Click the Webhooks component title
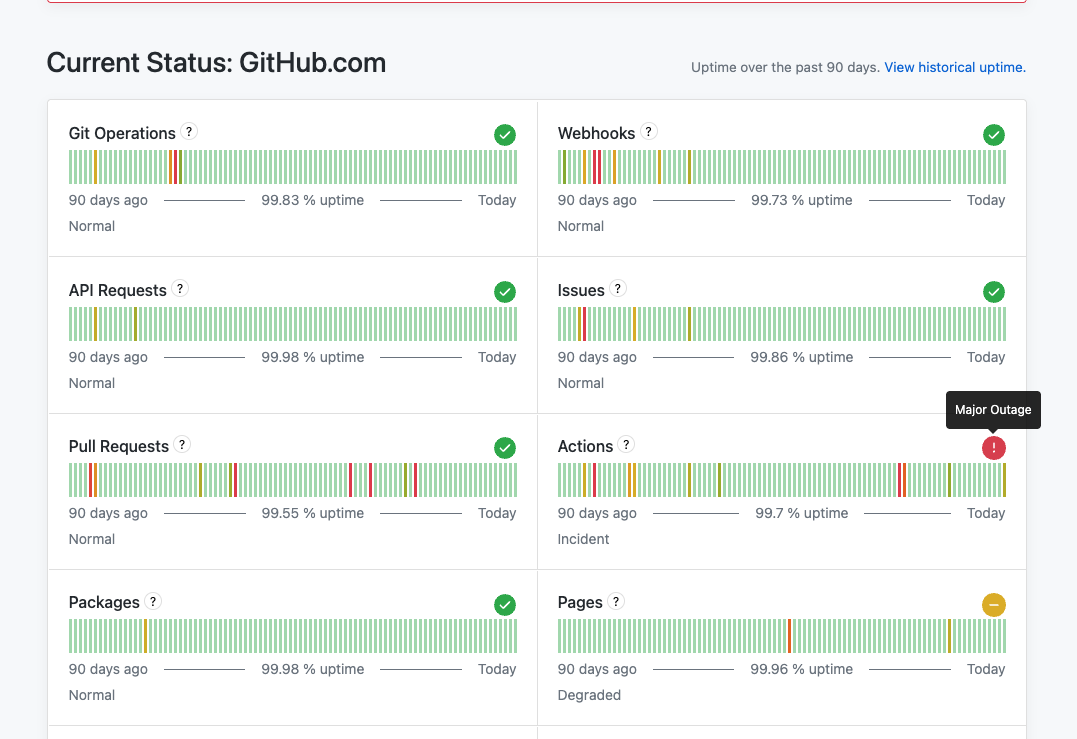 coord(596,133)
